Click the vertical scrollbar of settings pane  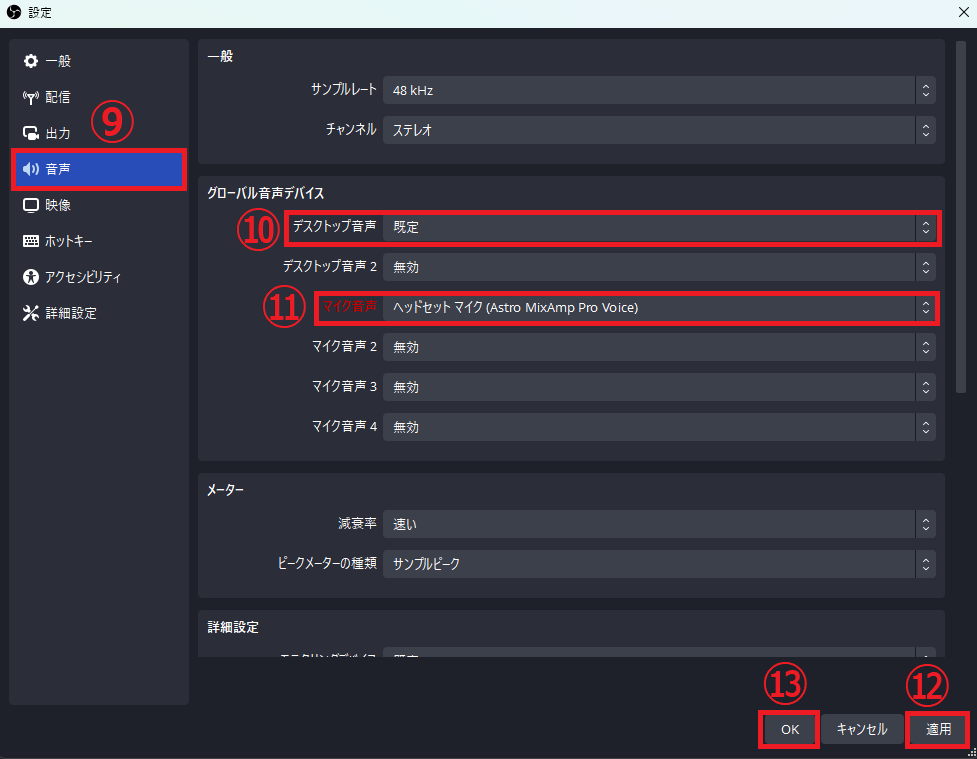(960, 217)
